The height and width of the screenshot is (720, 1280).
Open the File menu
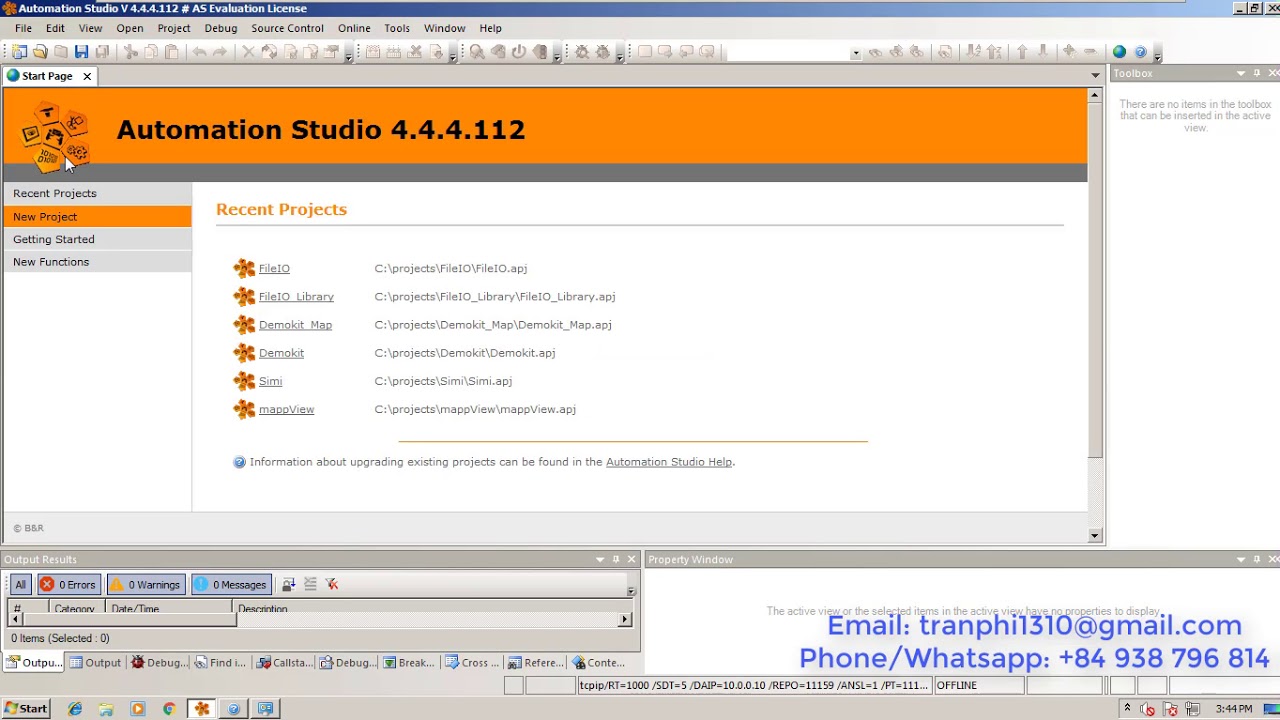(x=23, y=28)
